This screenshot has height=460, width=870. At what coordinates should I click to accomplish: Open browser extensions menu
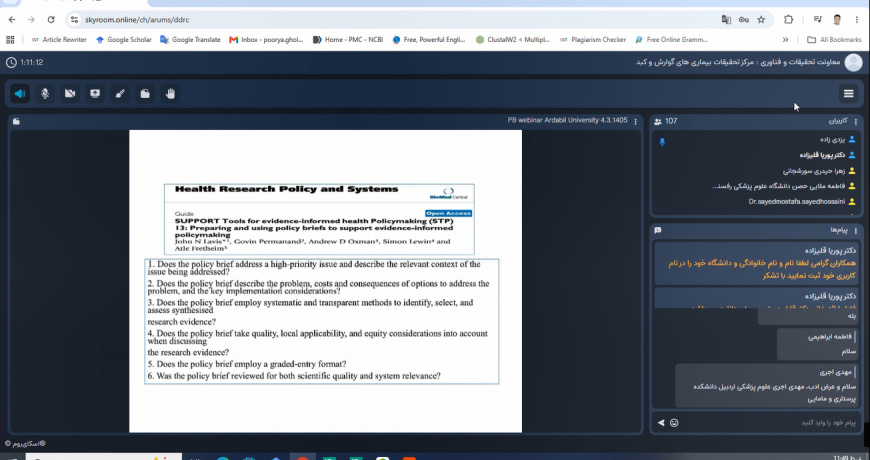coord(788,20)
